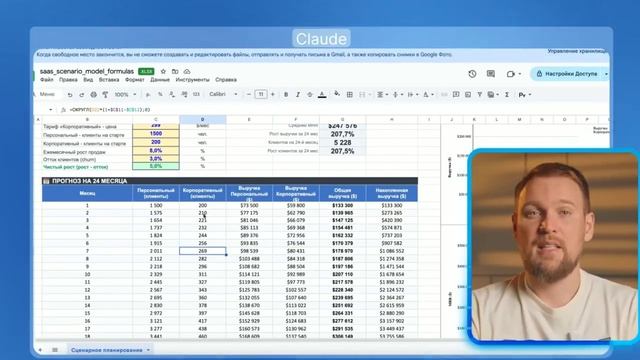Screen dimensions: 640x360
Task: Click the green XLSX format badge
Action: point(146,71)
